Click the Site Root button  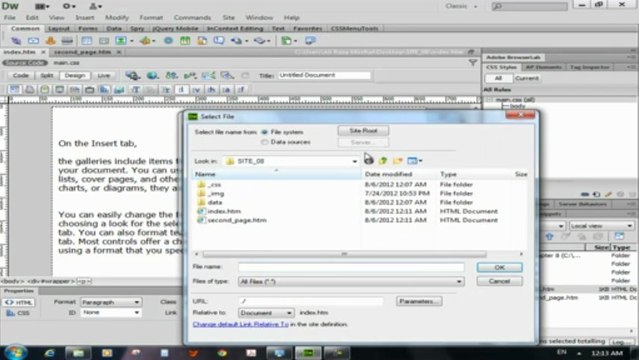coord(363,131)
